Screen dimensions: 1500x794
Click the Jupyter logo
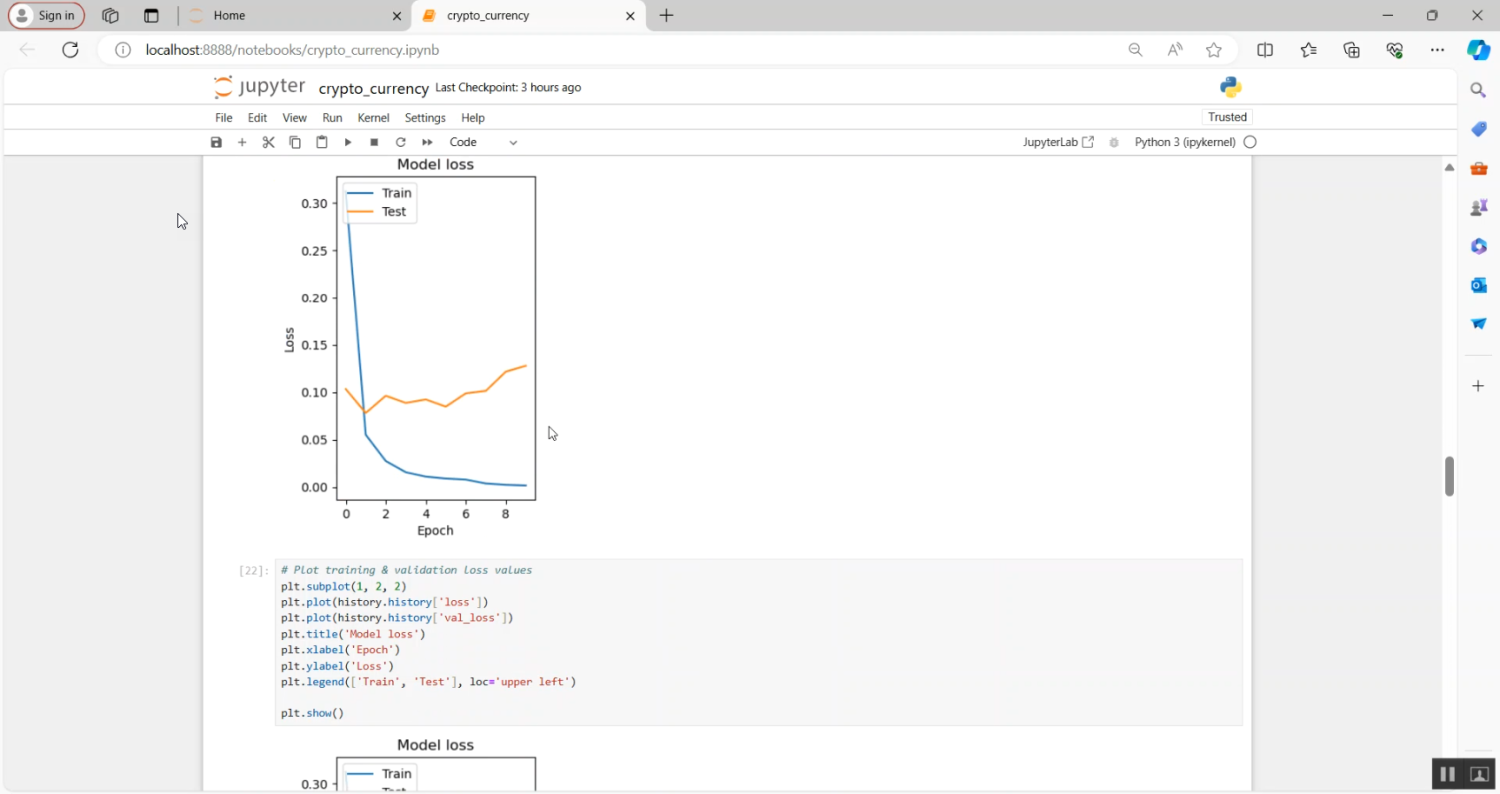260,88
